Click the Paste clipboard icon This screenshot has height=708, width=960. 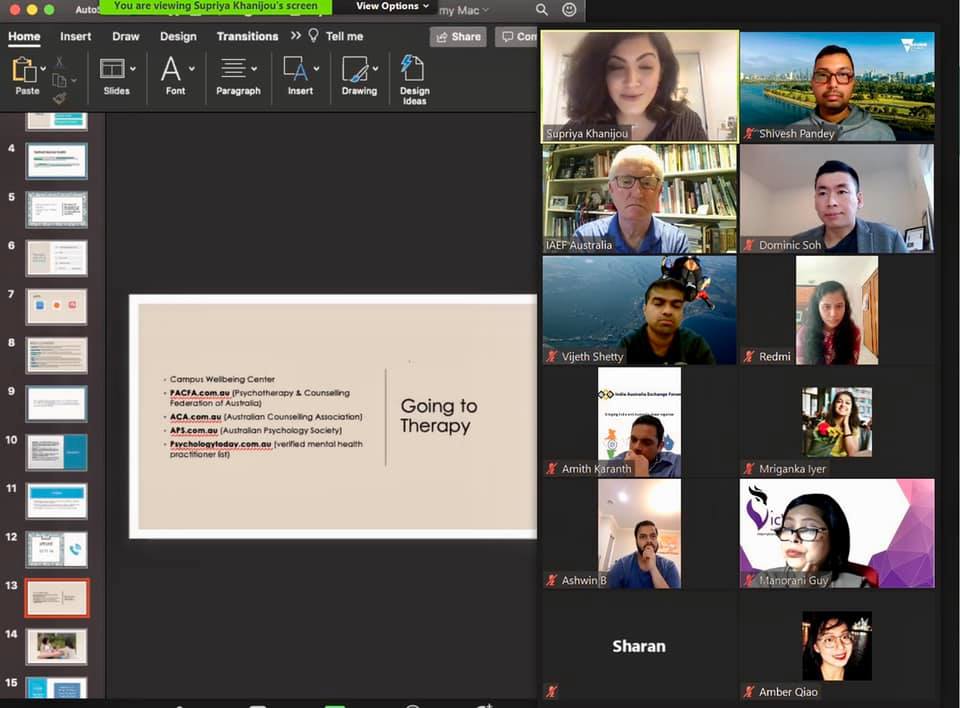point(22,70)
